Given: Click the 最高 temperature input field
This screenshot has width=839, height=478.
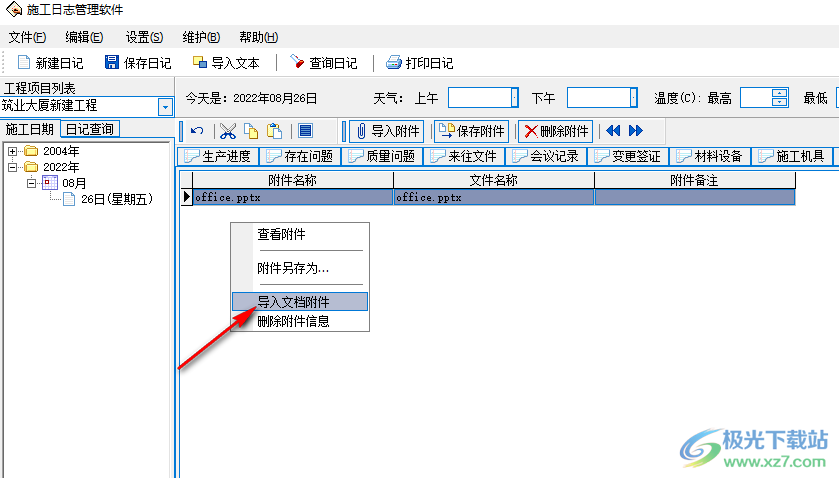Looking at the screenshot, I should [756, 98].
